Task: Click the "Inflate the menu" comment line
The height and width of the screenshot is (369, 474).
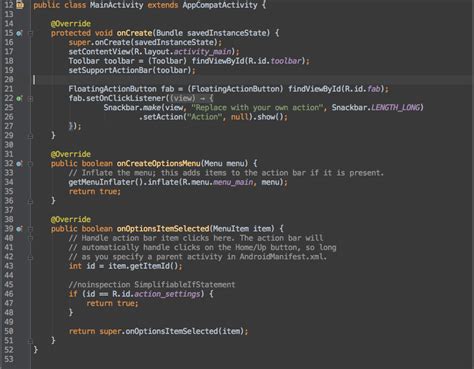Action: [226, 173]
